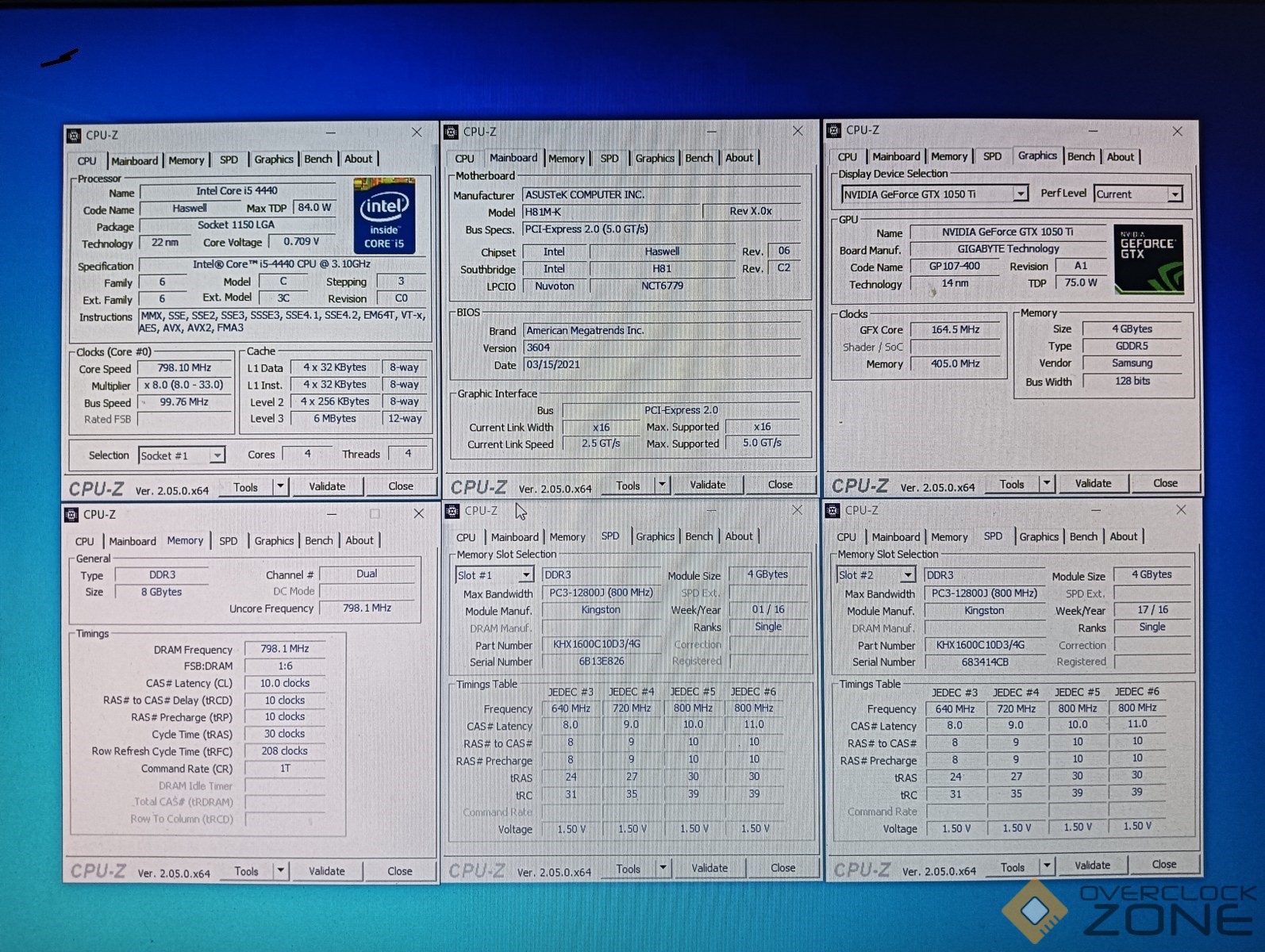Click the Tools button in the Slot #1 SPD window
Image resolution: width=1265 pixels, height=952 pixels.
pyautogui.click(x=628, y=869)
